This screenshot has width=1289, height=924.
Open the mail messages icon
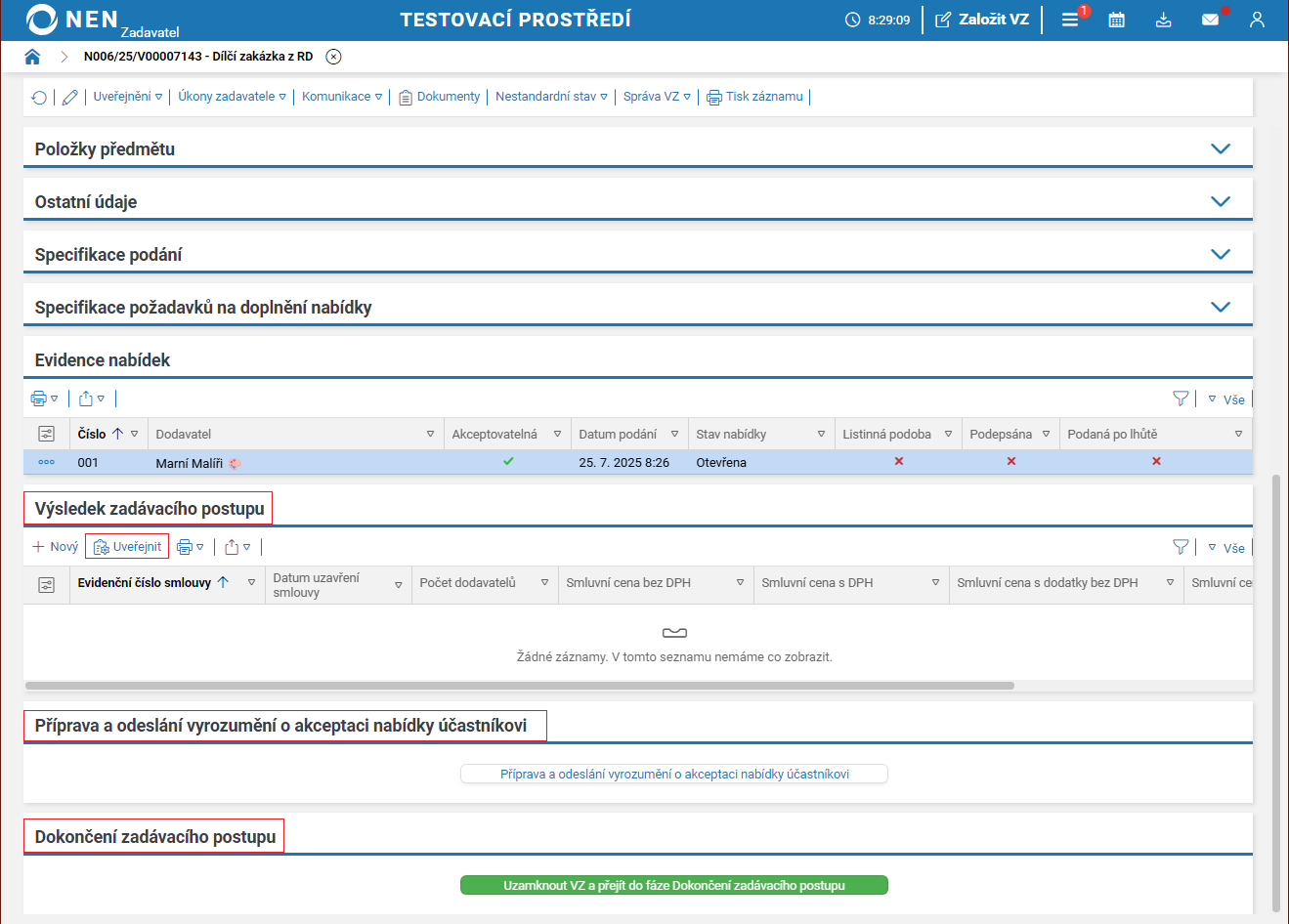1211,20
